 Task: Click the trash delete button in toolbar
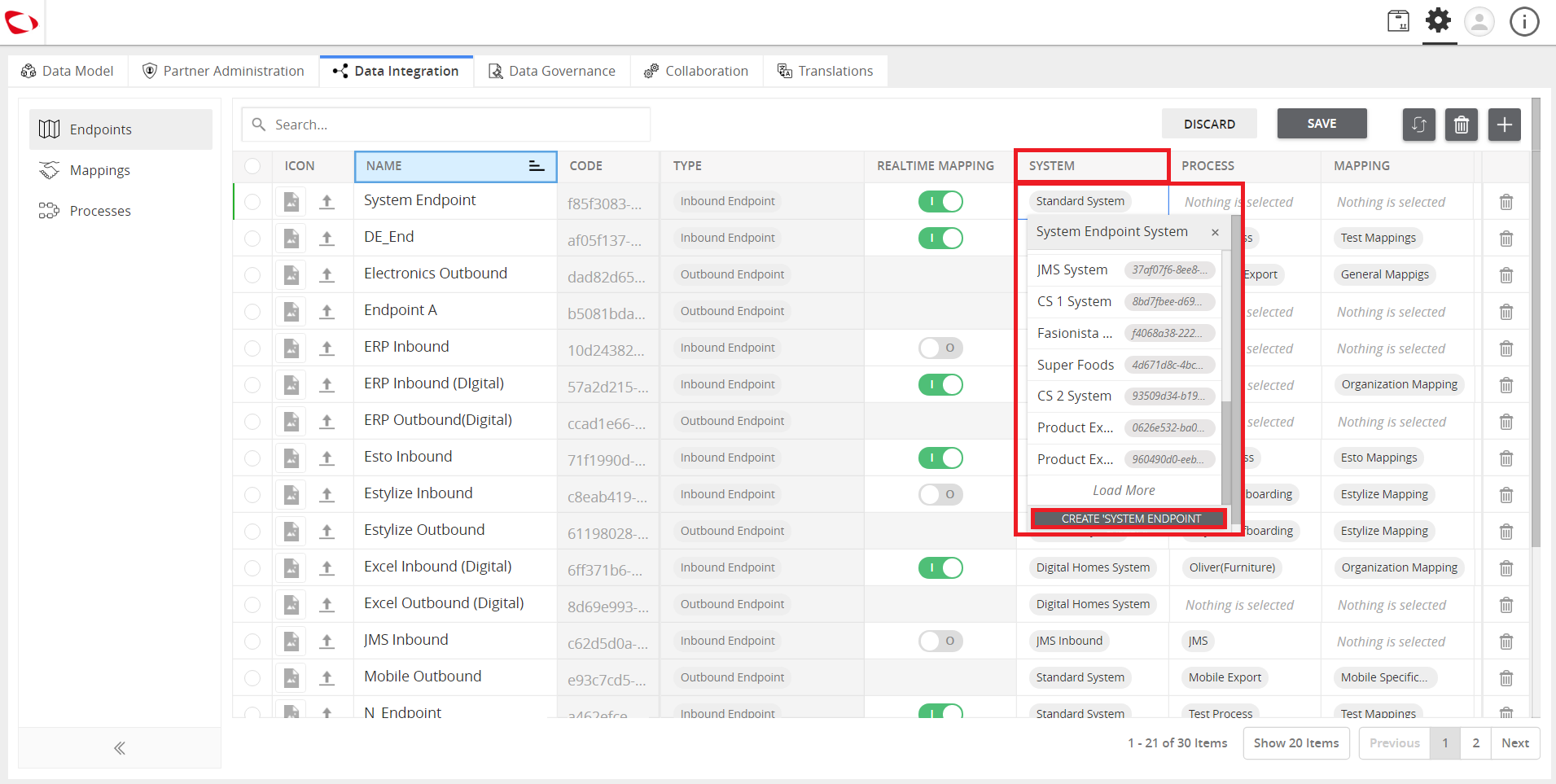[1462, 124]
